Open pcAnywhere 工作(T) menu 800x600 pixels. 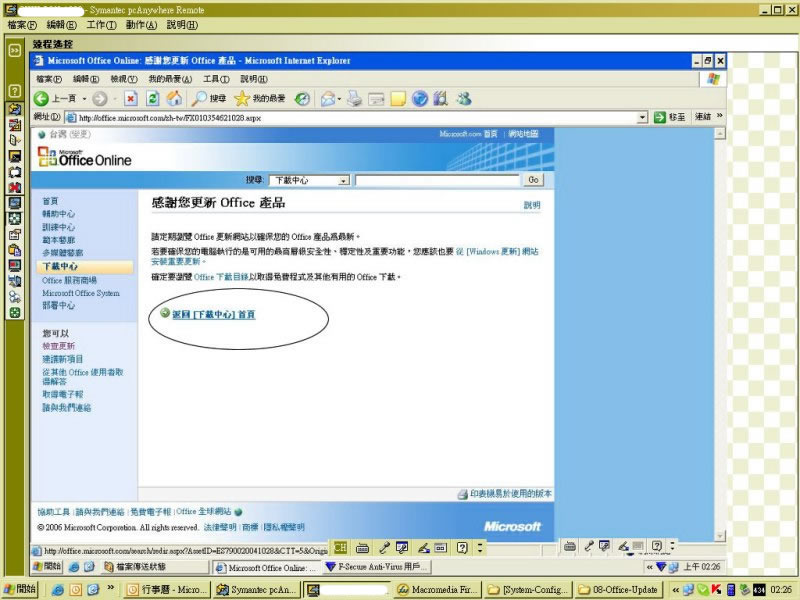click(102, 25)
